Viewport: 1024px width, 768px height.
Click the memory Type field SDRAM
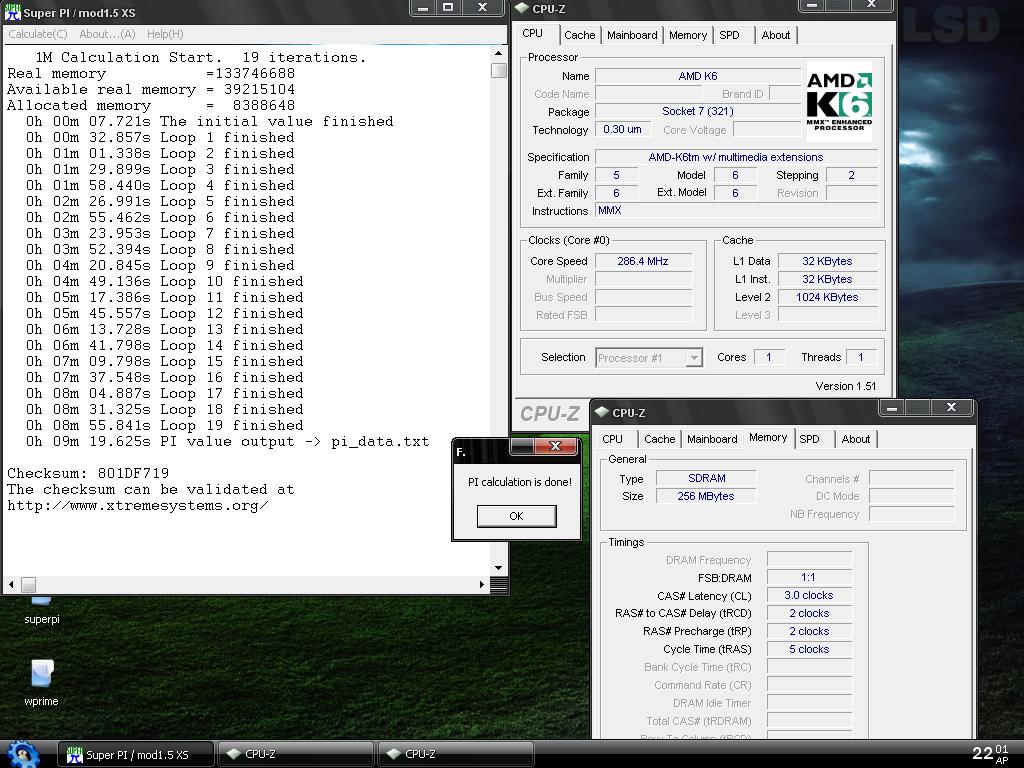[706, 478]
